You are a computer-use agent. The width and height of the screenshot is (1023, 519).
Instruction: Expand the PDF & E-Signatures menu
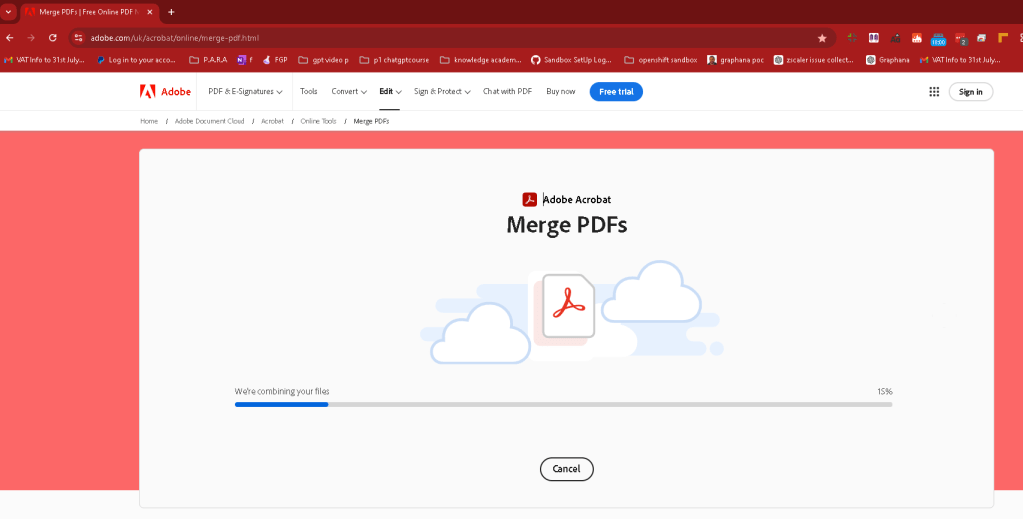[245, 91]
